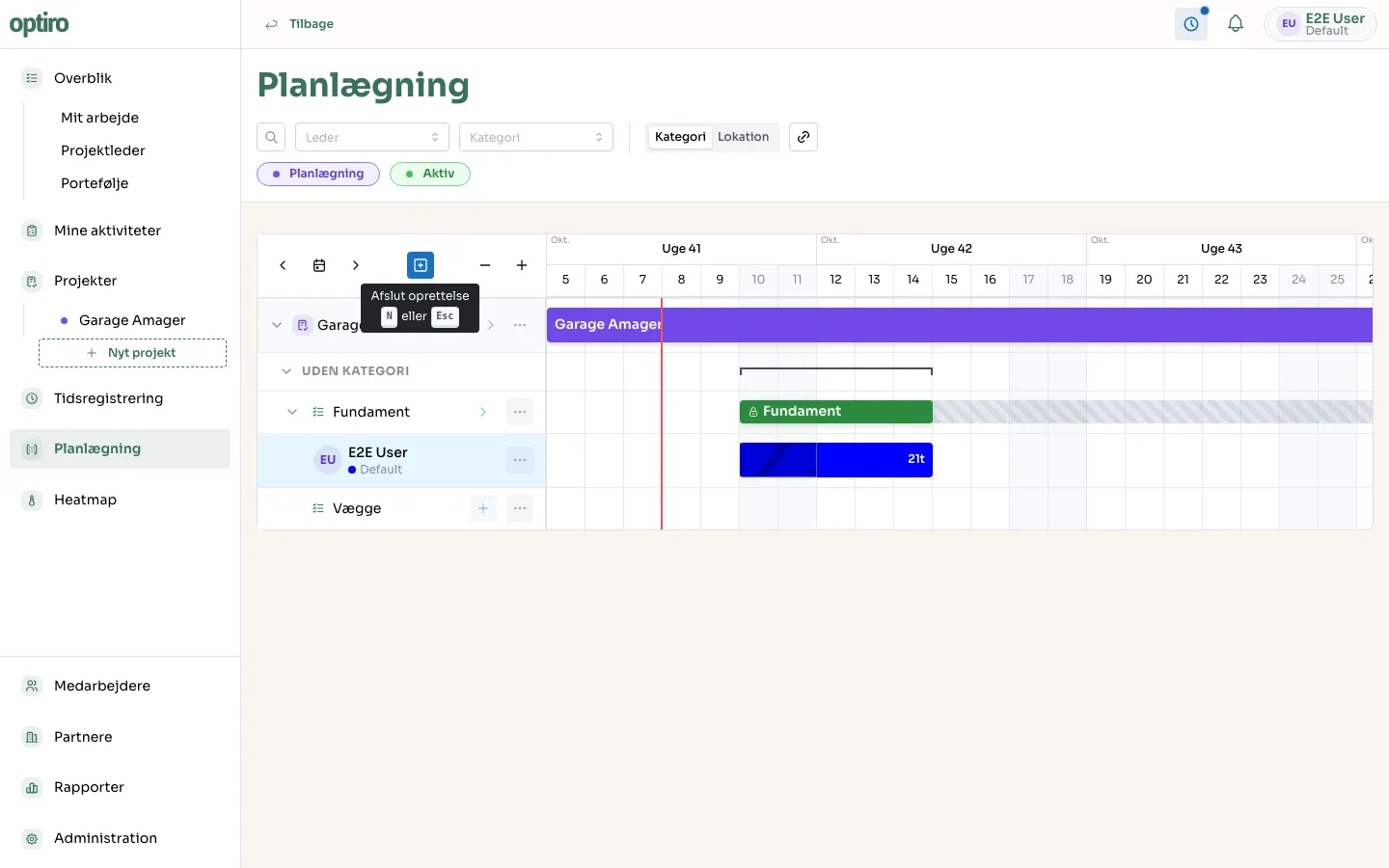Click the Nyt projekt button

(132, 353)
